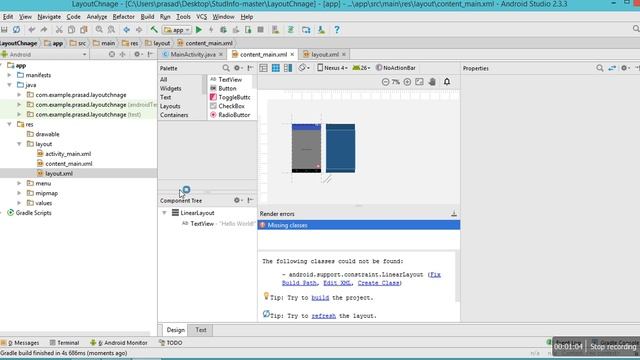Expand the mipmap folder
The height and width of the screenshot is (360, 640).
point(19,193)
